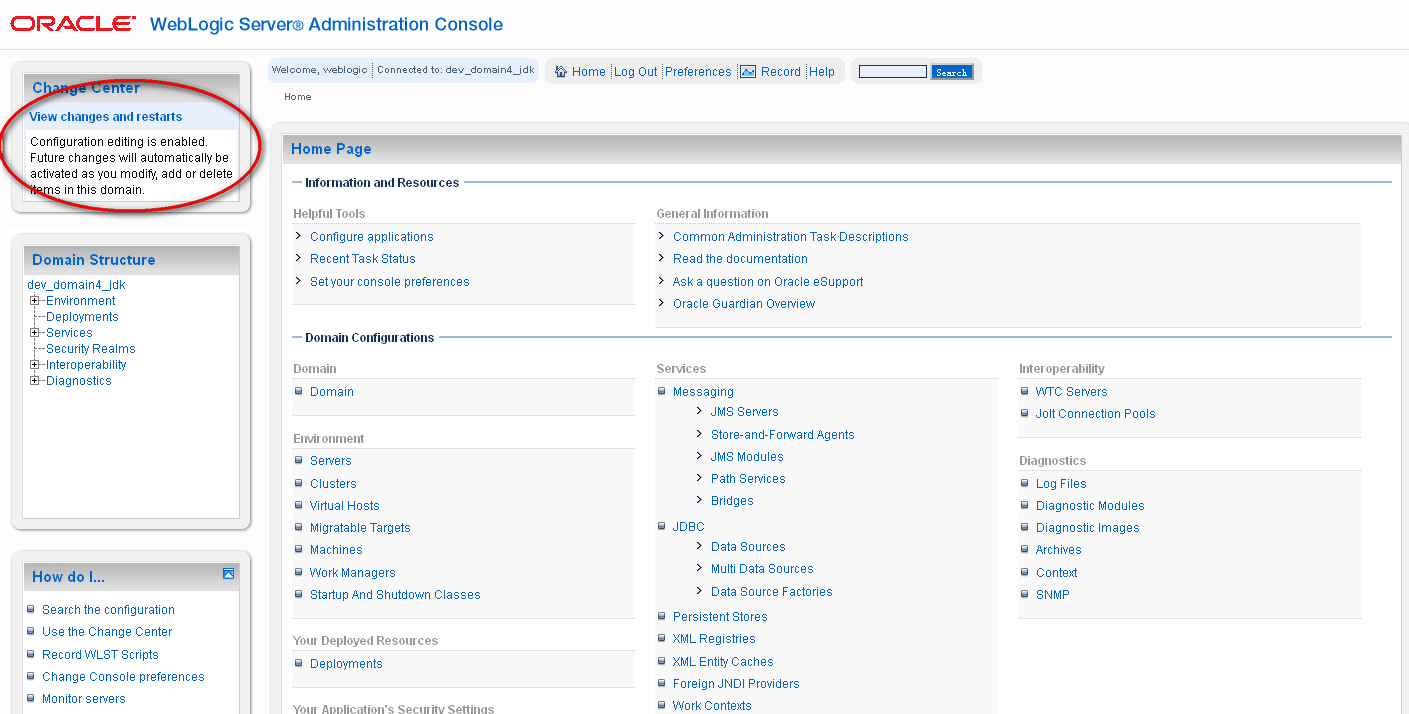1409x714 pixels.
Task: Open Path Services link
Action: pyautogui.click(x=748, y=479)
